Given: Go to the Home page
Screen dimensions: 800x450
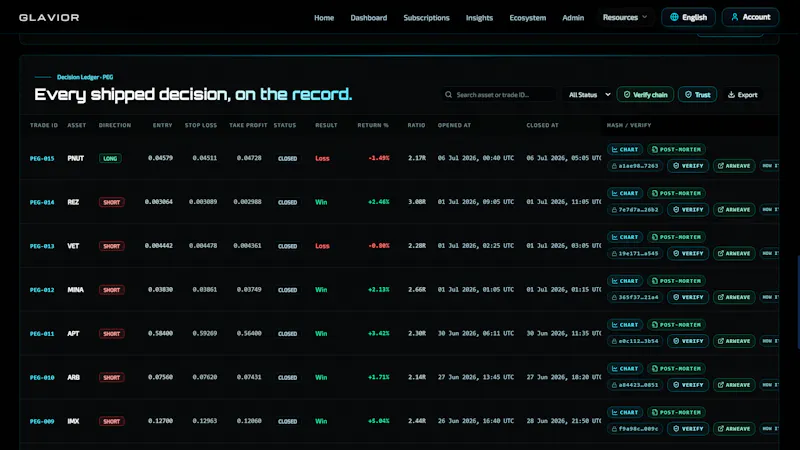Looking at the screenshot, I should coord(324,18).
